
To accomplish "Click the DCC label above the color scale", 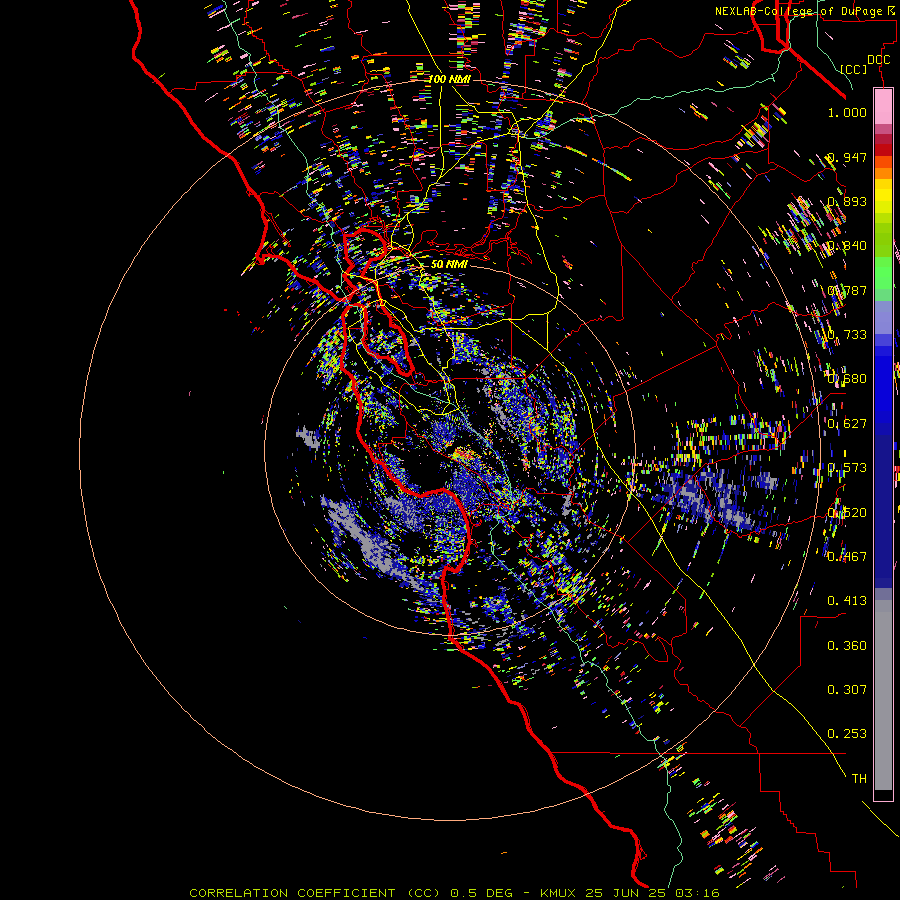I will click(878, 59).
